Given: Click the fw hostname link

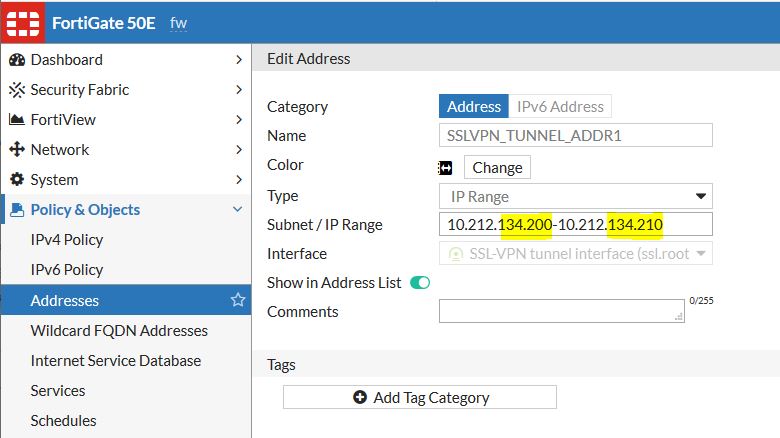Looking at the screenshot, I should 178,23.
